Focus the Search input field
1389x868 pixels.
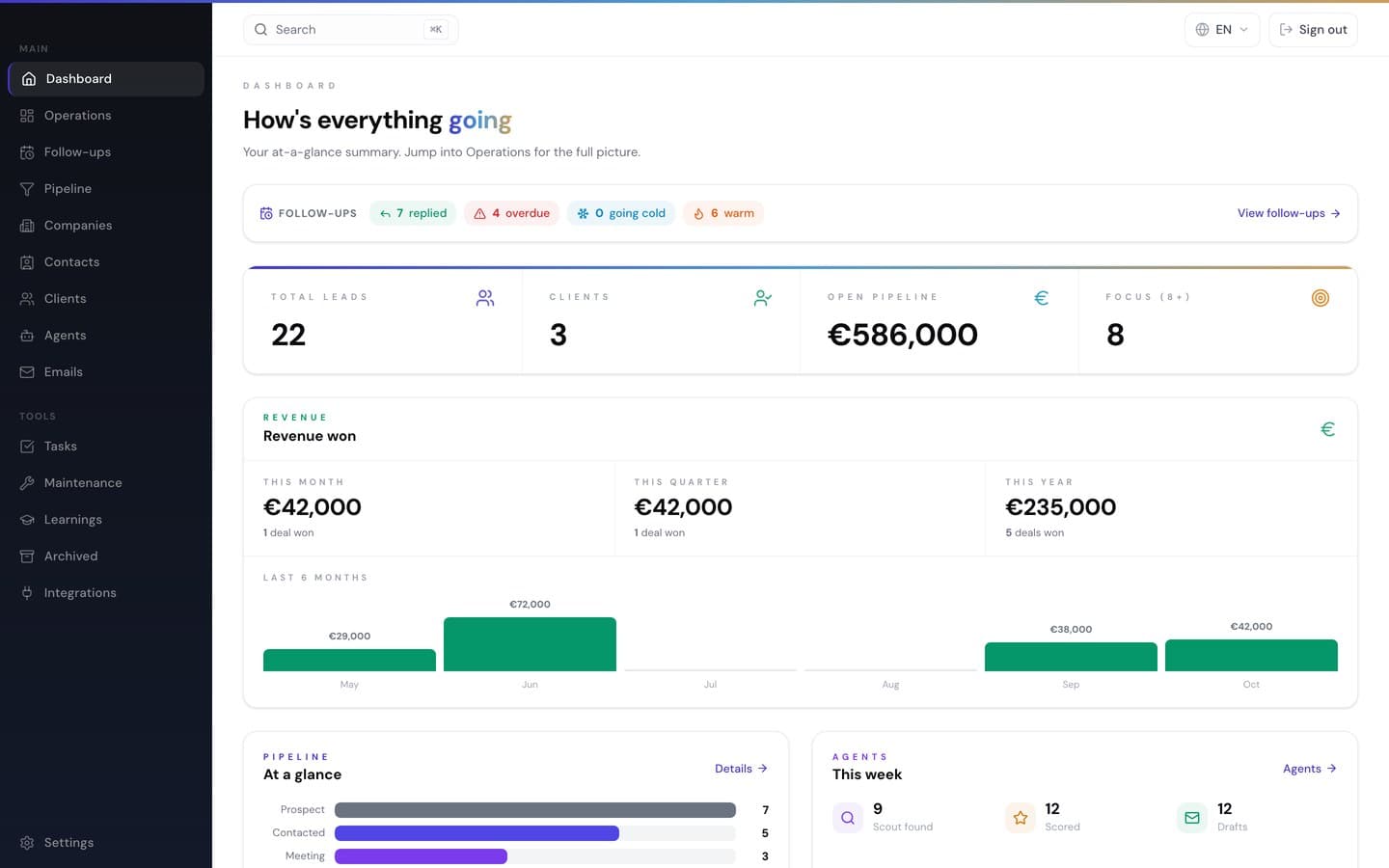pyautogui.click(x=350, y=30)
